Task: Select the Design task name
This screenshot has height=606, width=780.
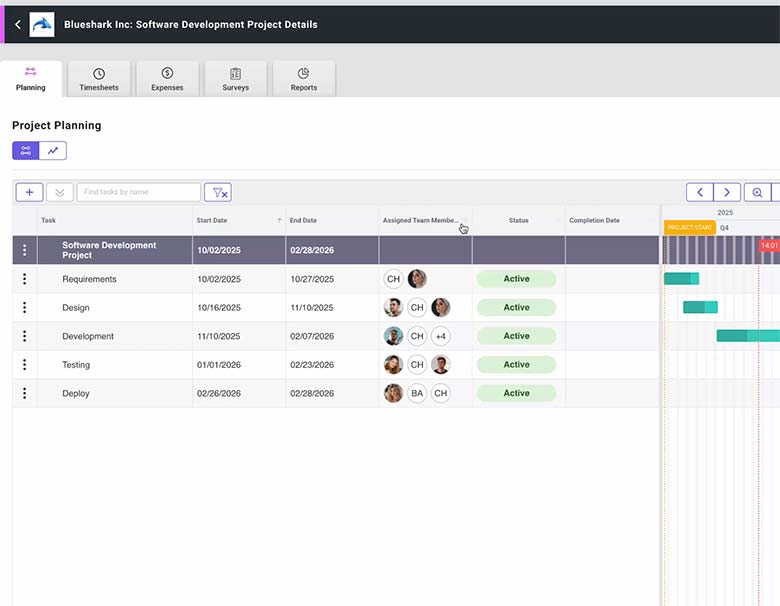Action: pos(76,307)
